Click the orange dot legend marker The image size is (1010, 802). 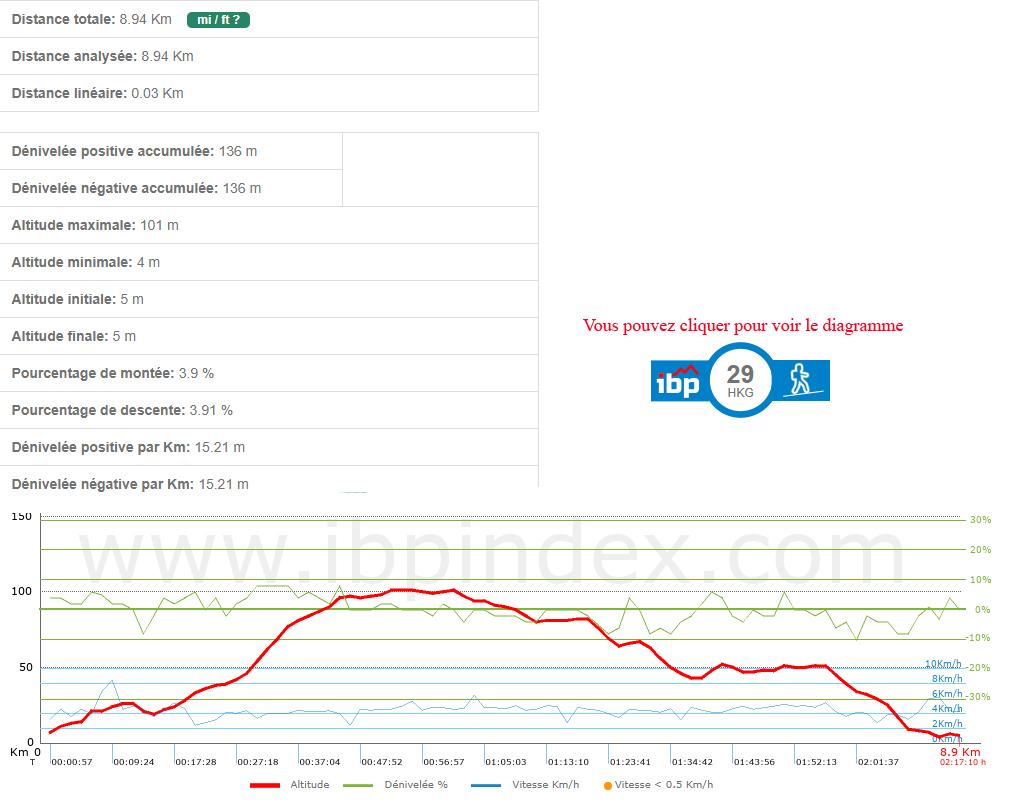(608, 785)
